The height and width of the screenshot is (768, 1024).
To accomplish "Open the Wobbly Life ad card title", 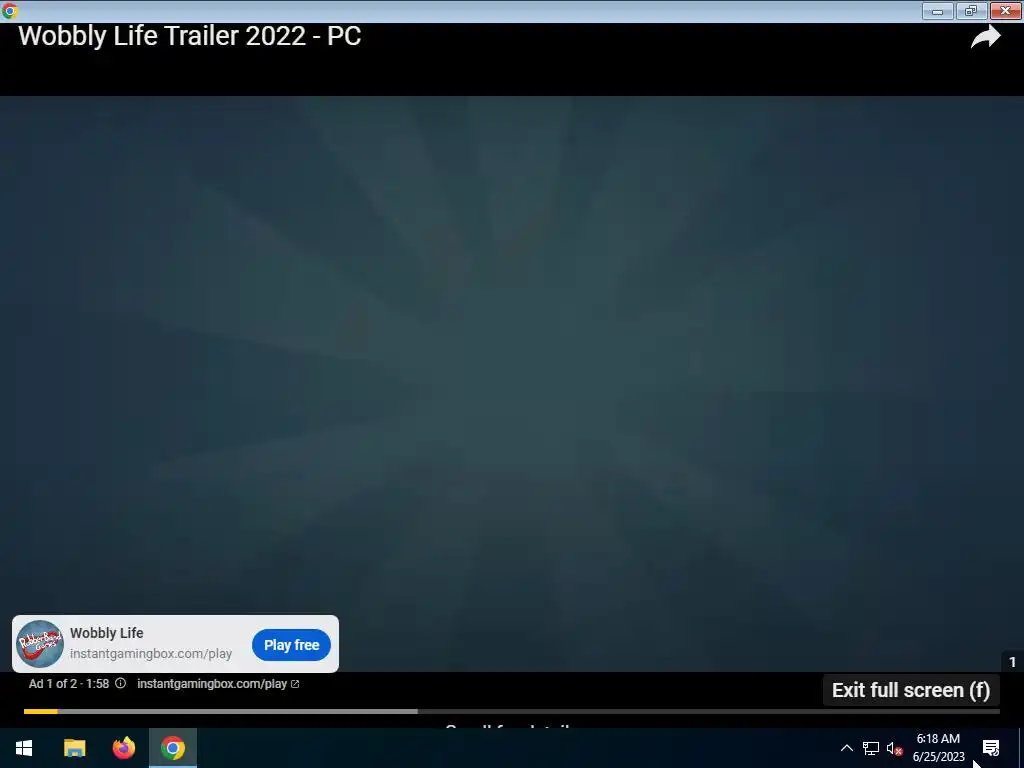I will 106,633.
